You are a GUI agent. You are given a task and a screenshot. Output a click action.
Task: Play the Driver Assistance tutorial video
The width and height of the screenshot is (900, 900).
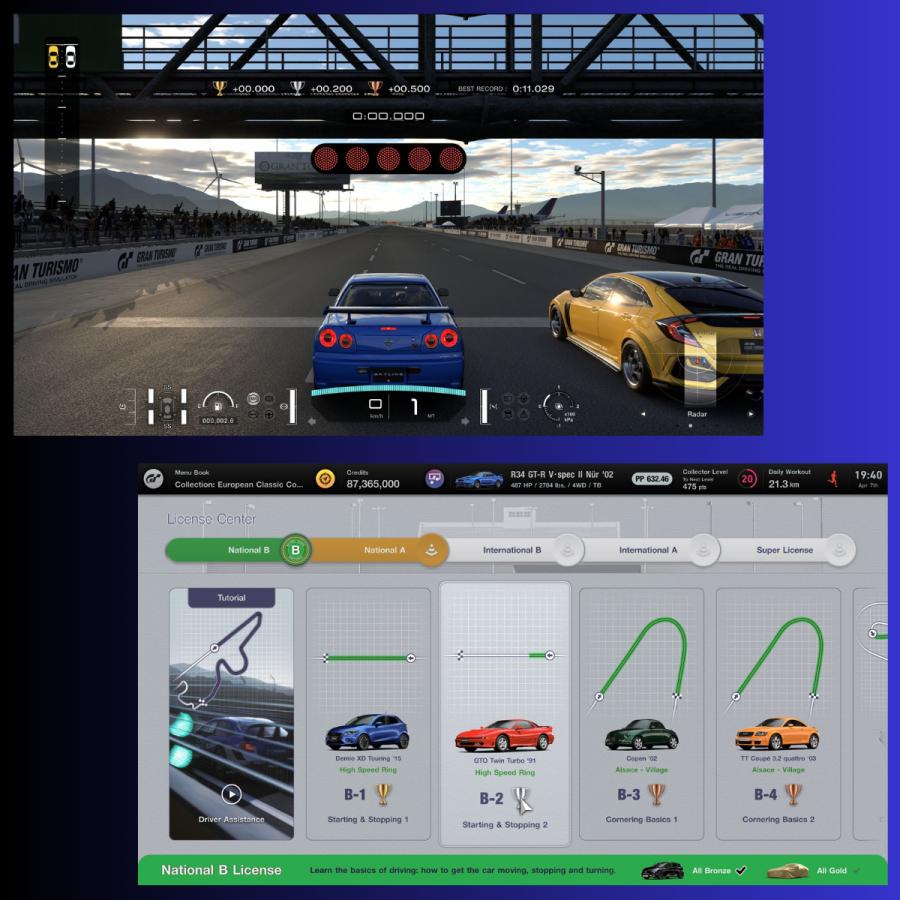(231, 794)
